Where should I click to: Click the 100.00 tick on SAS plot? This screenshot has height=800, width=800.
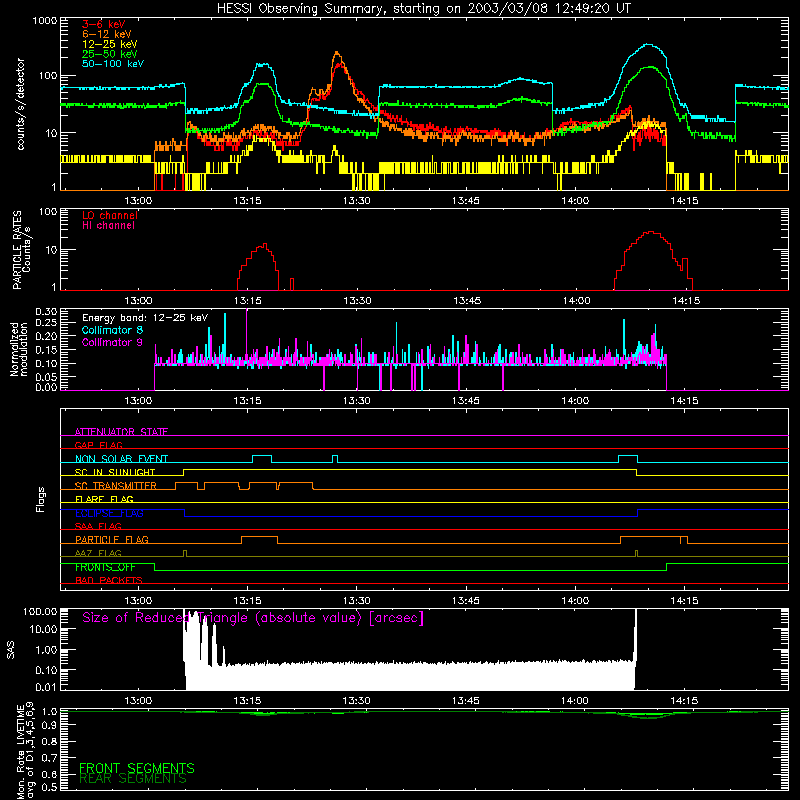(40, 611)
